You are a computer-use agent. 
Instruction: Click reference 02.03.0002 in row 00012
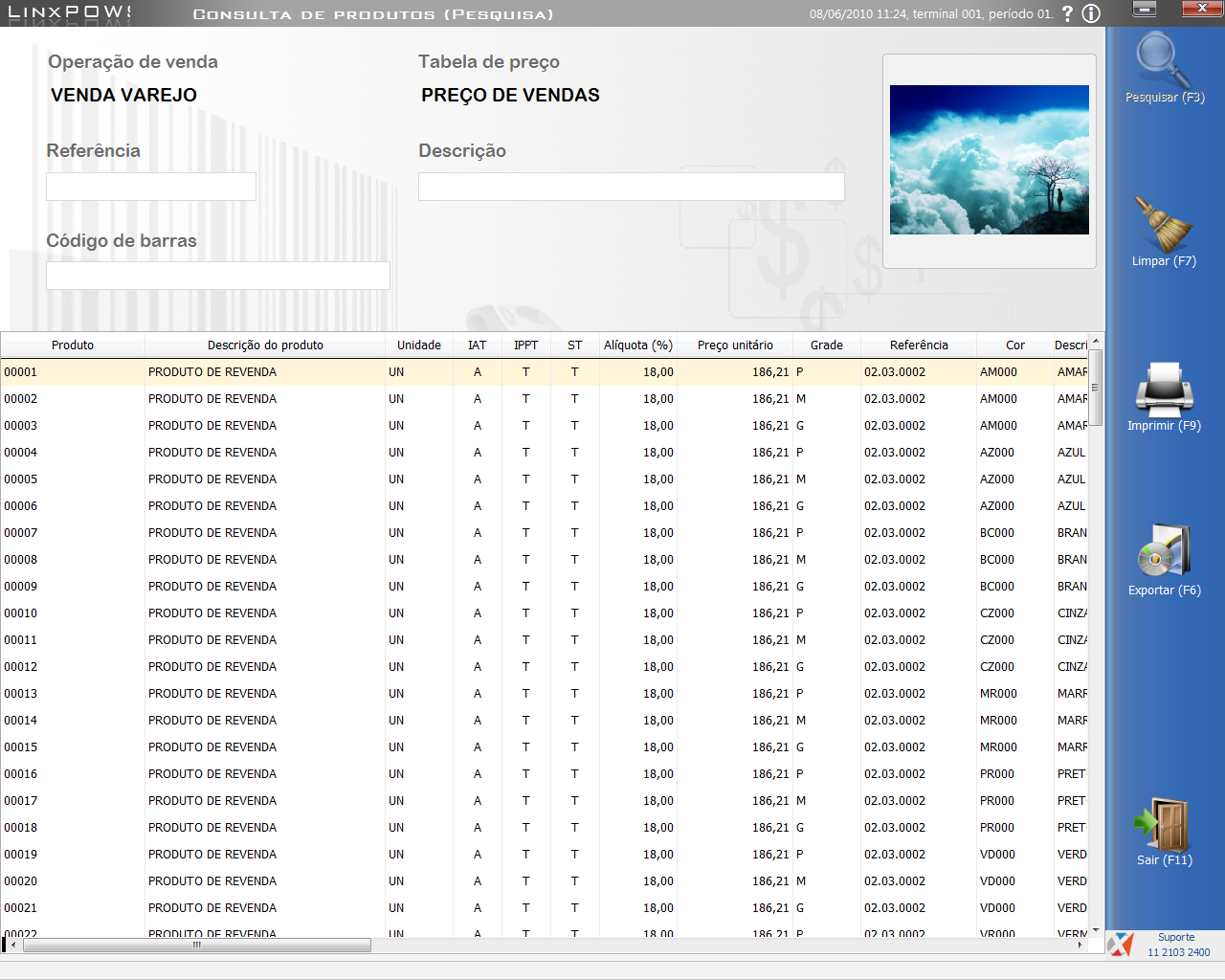click(895, 667)
